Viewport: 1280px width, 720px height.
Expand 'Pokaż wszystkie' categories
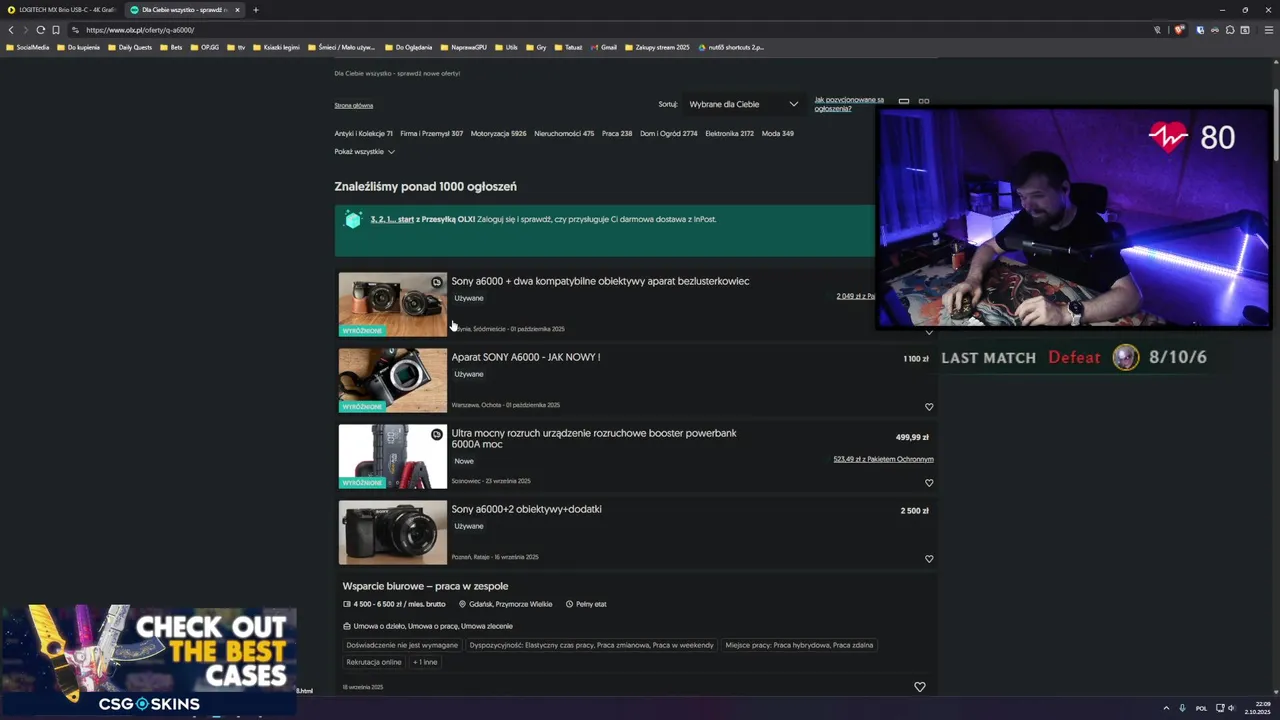364,152
